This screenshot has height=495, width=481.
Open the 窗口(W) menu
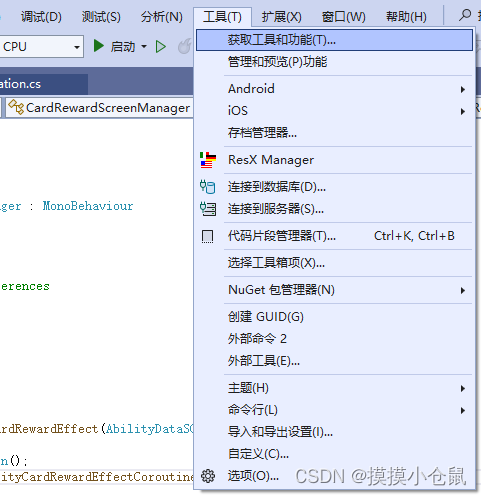click(343, 16)
